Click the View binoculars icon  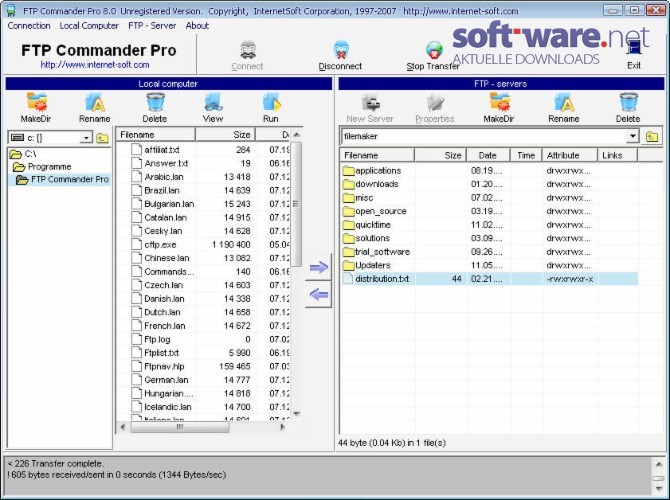(213, 103)
